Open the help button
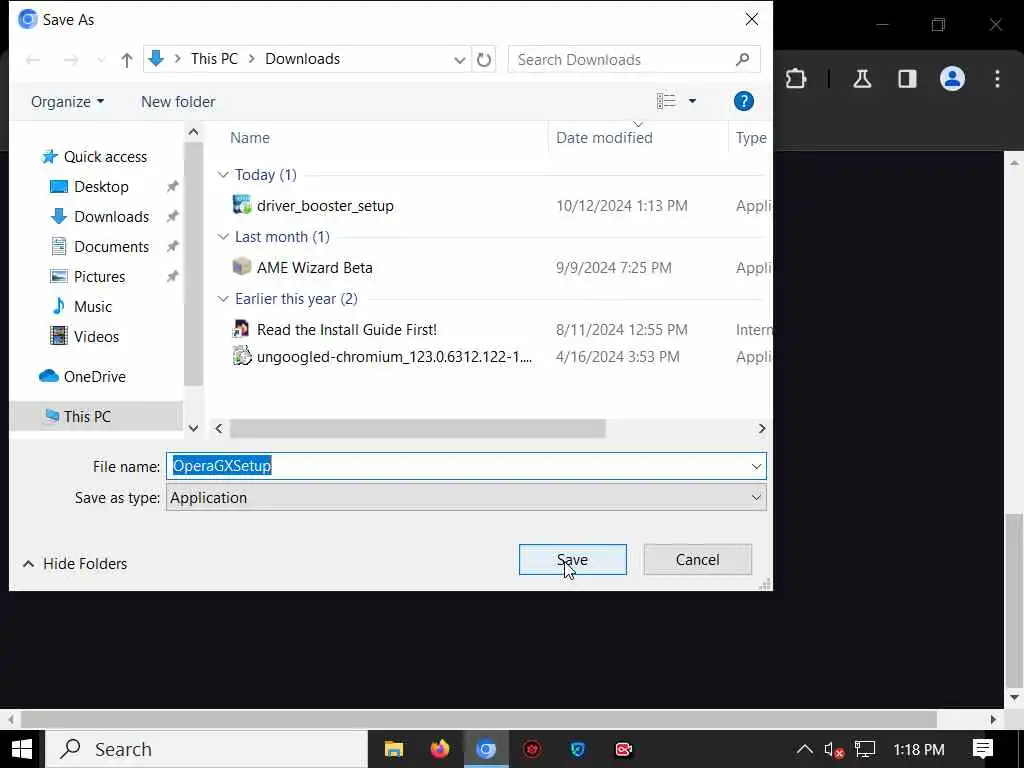The image size is (1024, 768). click(x=743, y=101)
